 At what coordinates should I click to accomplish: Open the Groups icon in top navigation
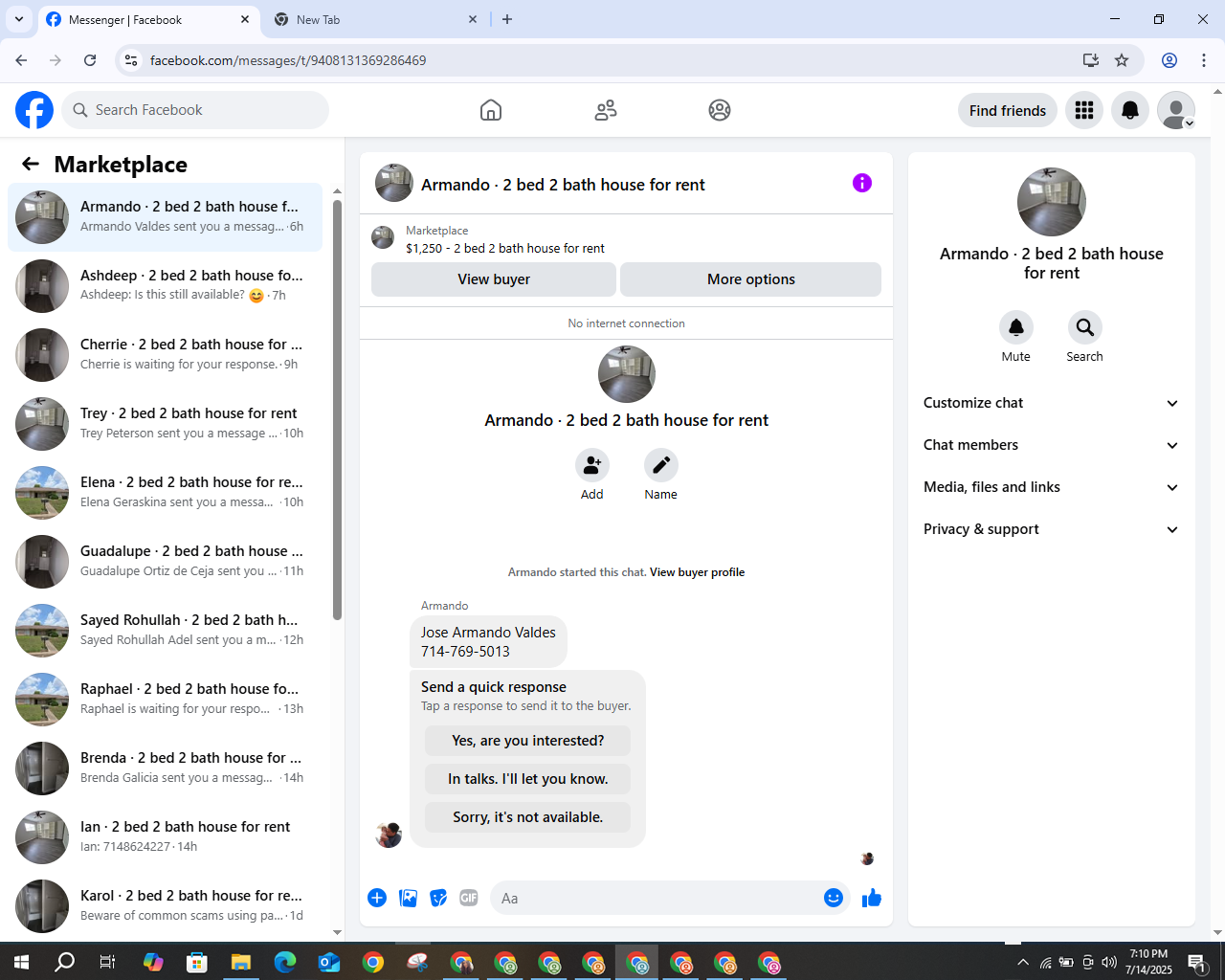[720, 110]
